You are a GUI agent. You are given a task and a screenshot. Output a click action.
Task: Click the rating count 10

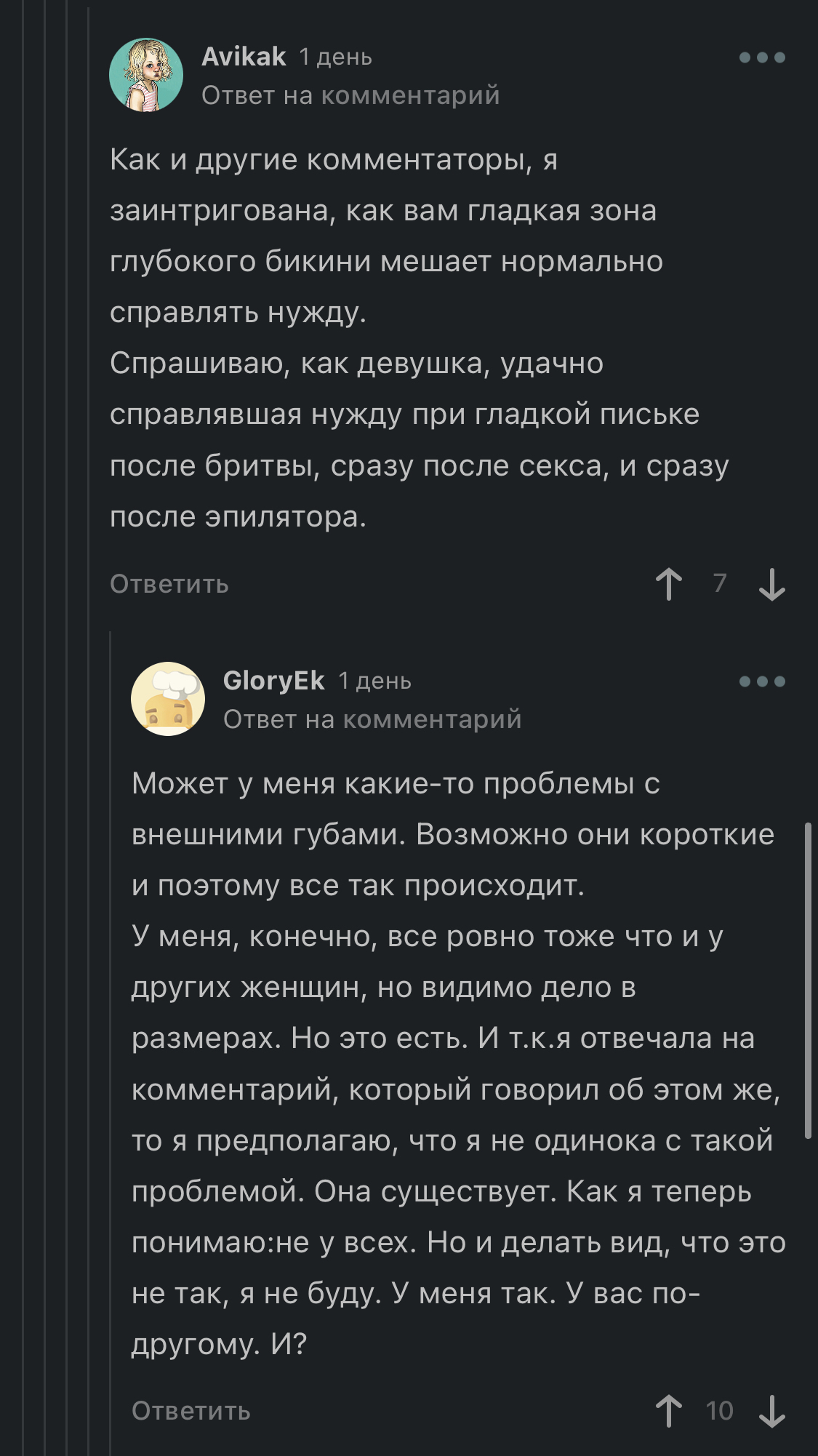tap(719, 1411)
